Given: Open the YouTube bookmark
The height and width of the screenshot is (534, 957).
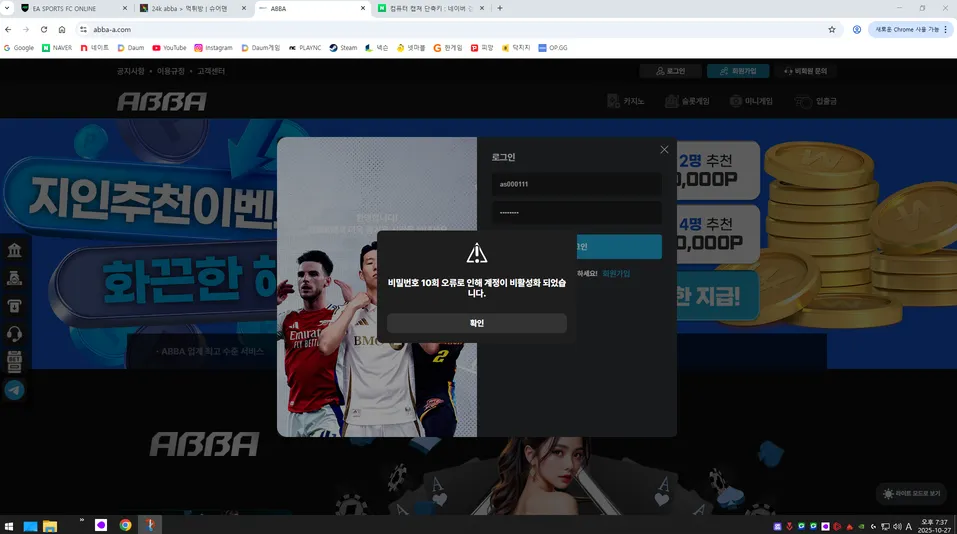Looking at the screenshot, I should click(169, 48).
